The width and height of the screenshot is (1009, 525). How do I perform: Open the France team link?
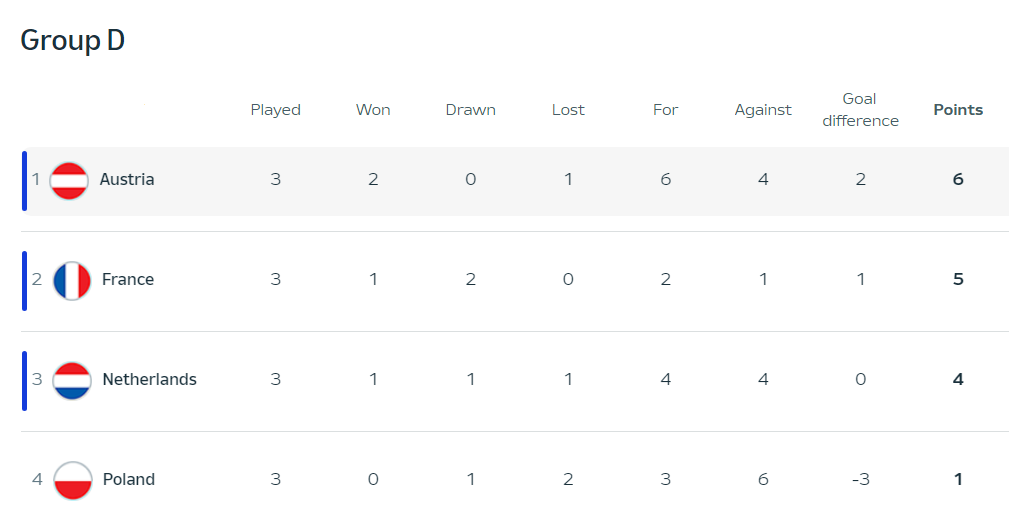coord(128,279)
